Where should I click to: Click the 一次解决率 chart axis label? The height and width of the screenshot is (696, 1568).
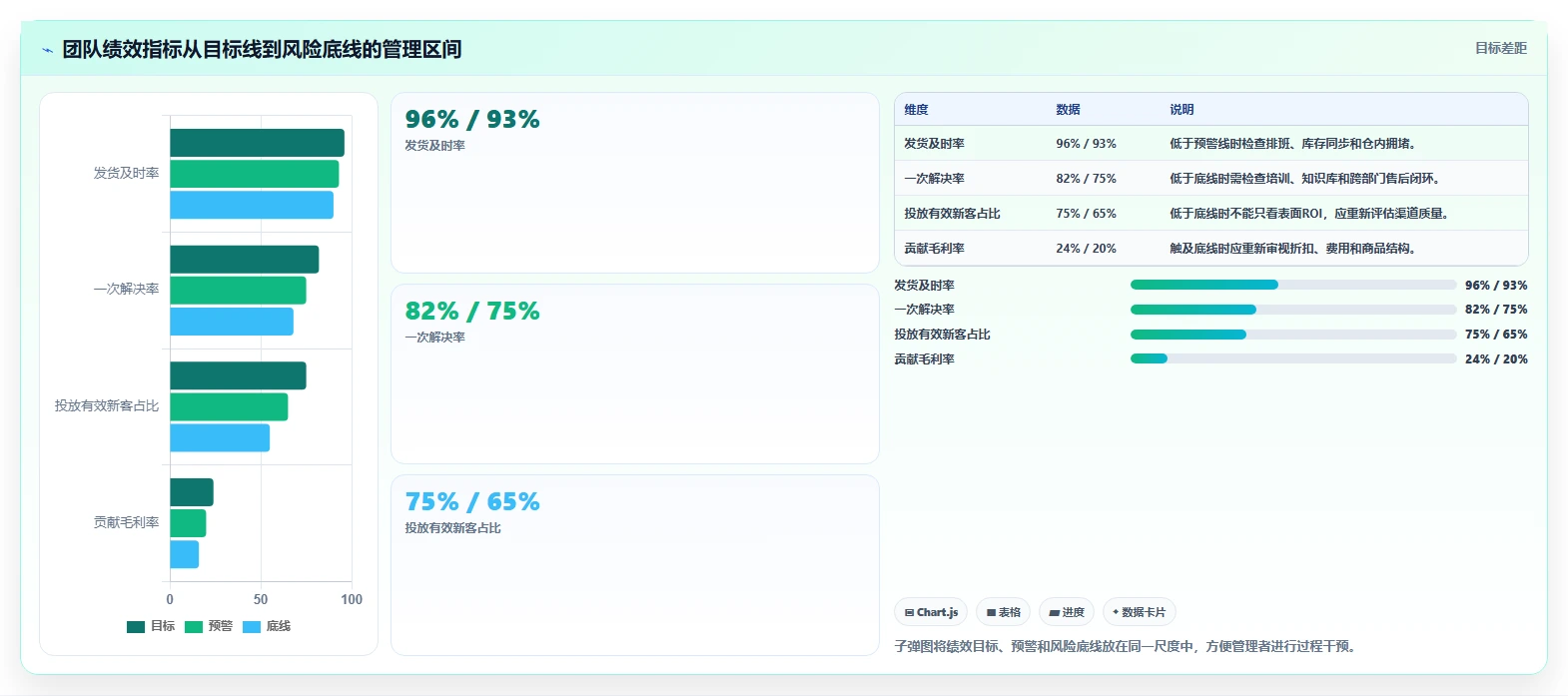click(x=126, y=290)
